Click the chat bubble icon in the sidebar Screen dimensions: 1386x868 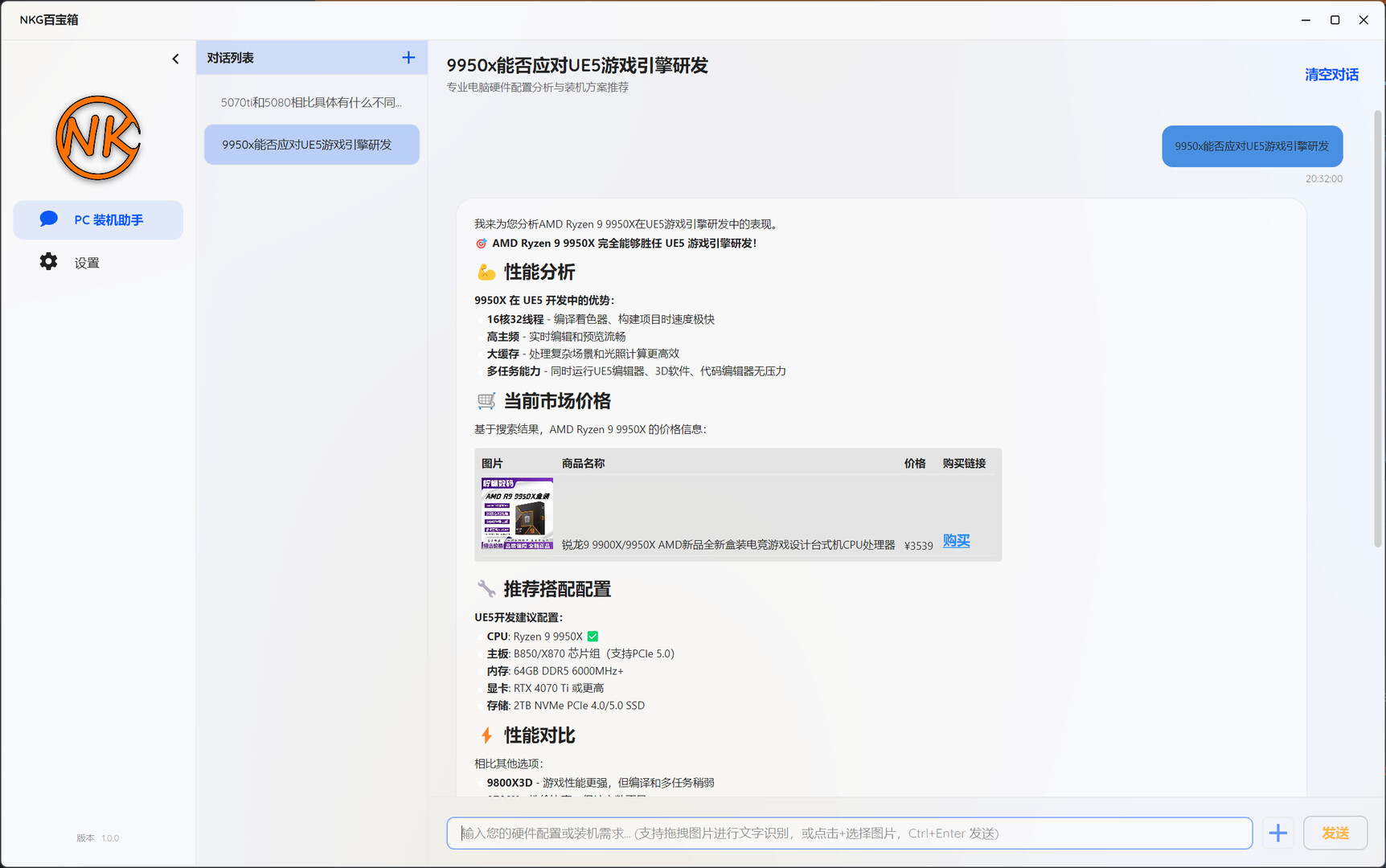[48, 219]
